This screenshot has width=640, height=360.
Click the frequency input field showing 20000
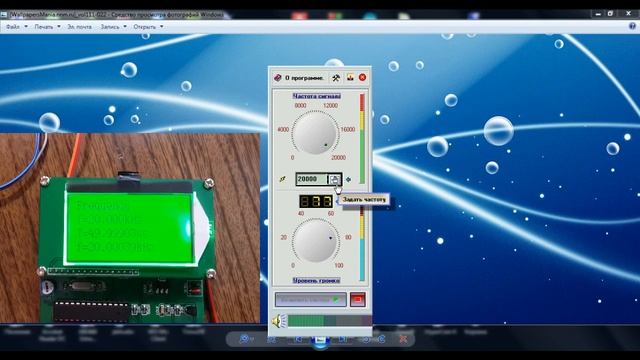[312, 179]
